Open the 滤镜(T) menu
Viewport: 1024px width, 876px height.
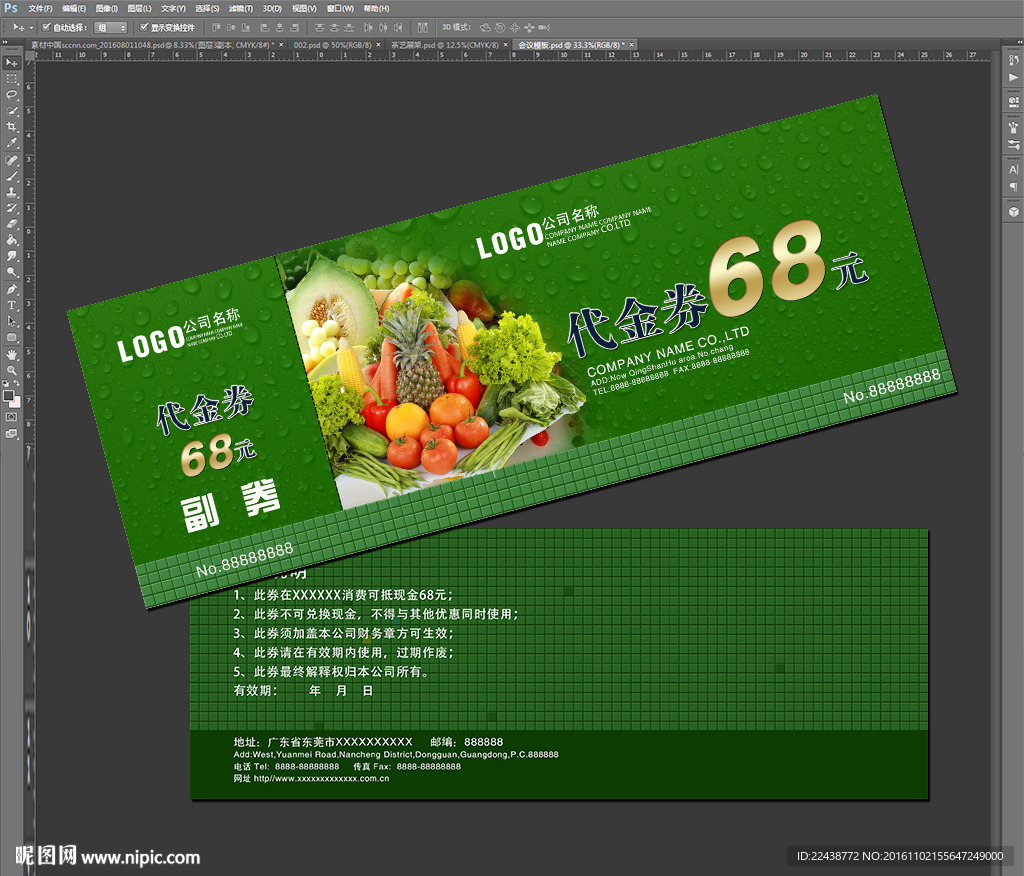241,8
